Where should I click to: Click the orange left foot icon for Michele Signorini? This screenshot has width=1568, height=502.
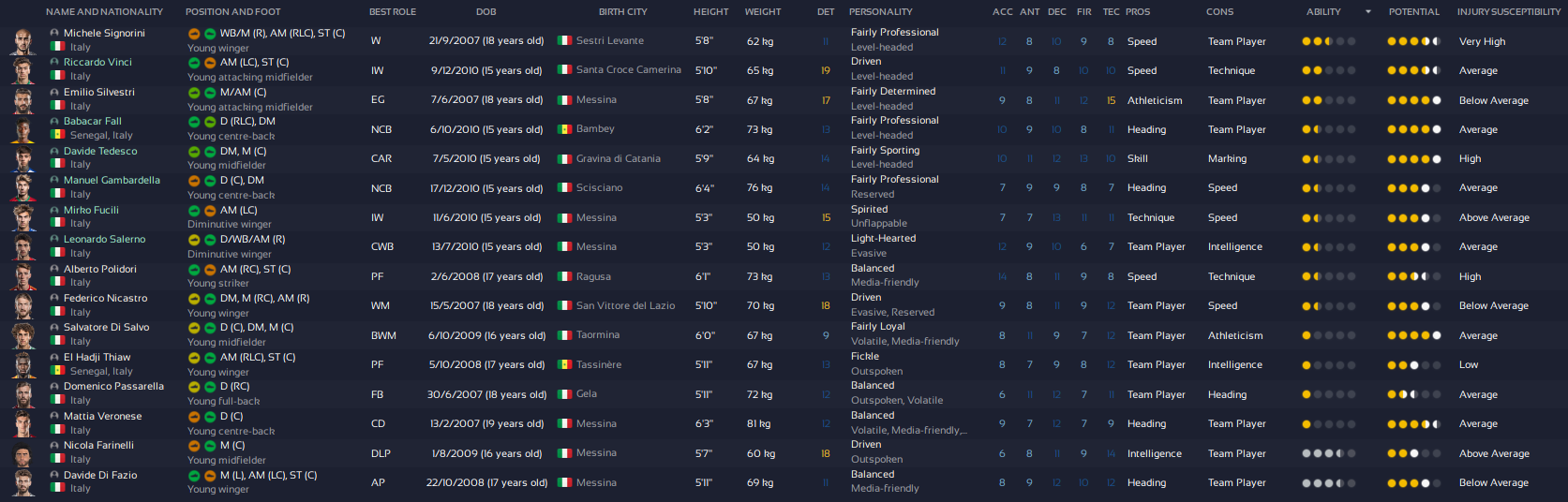coord(194,34)
